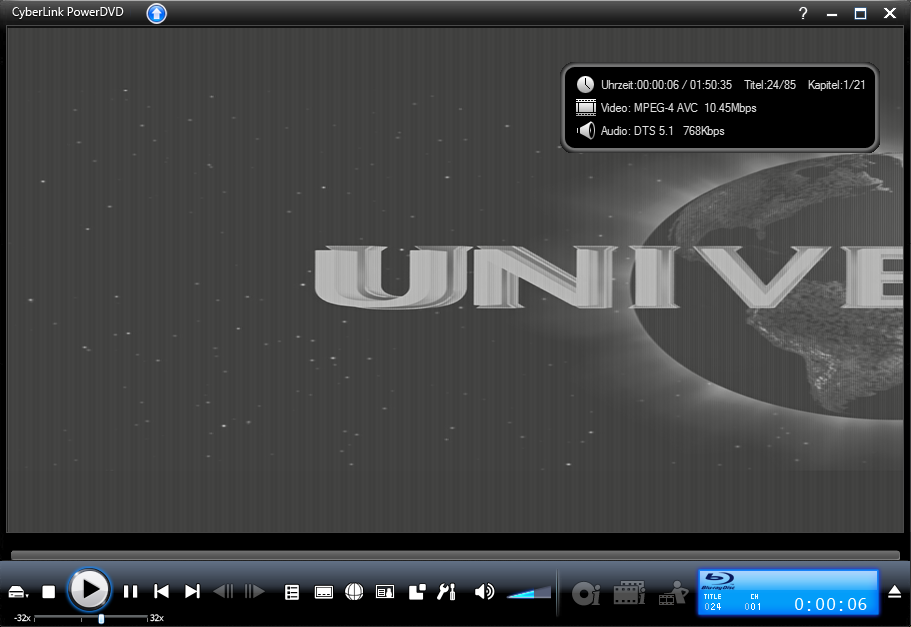Click the blue upgrade arrow icon
The image size is (911, 627).
coord(156,13)
